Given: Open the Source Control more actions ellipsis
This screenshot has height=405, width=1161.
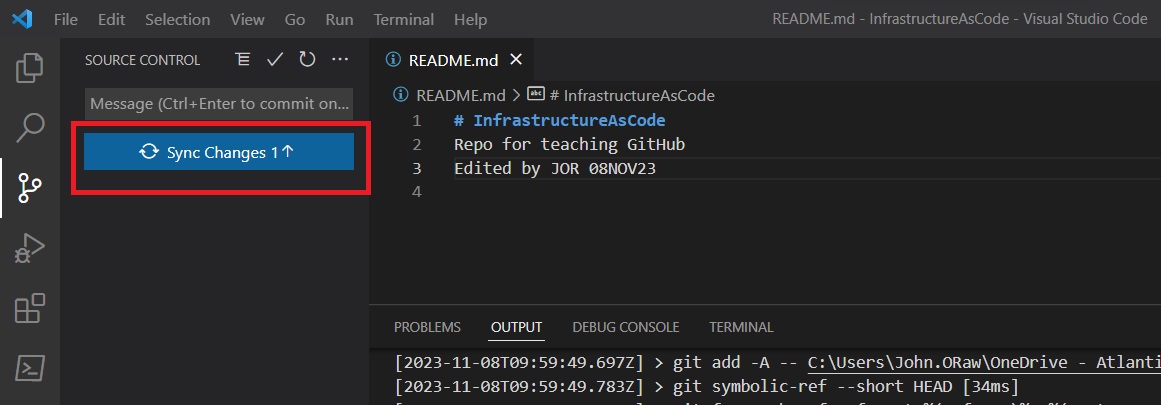Looking at the screenshot, I should click(x=340, y=60).
